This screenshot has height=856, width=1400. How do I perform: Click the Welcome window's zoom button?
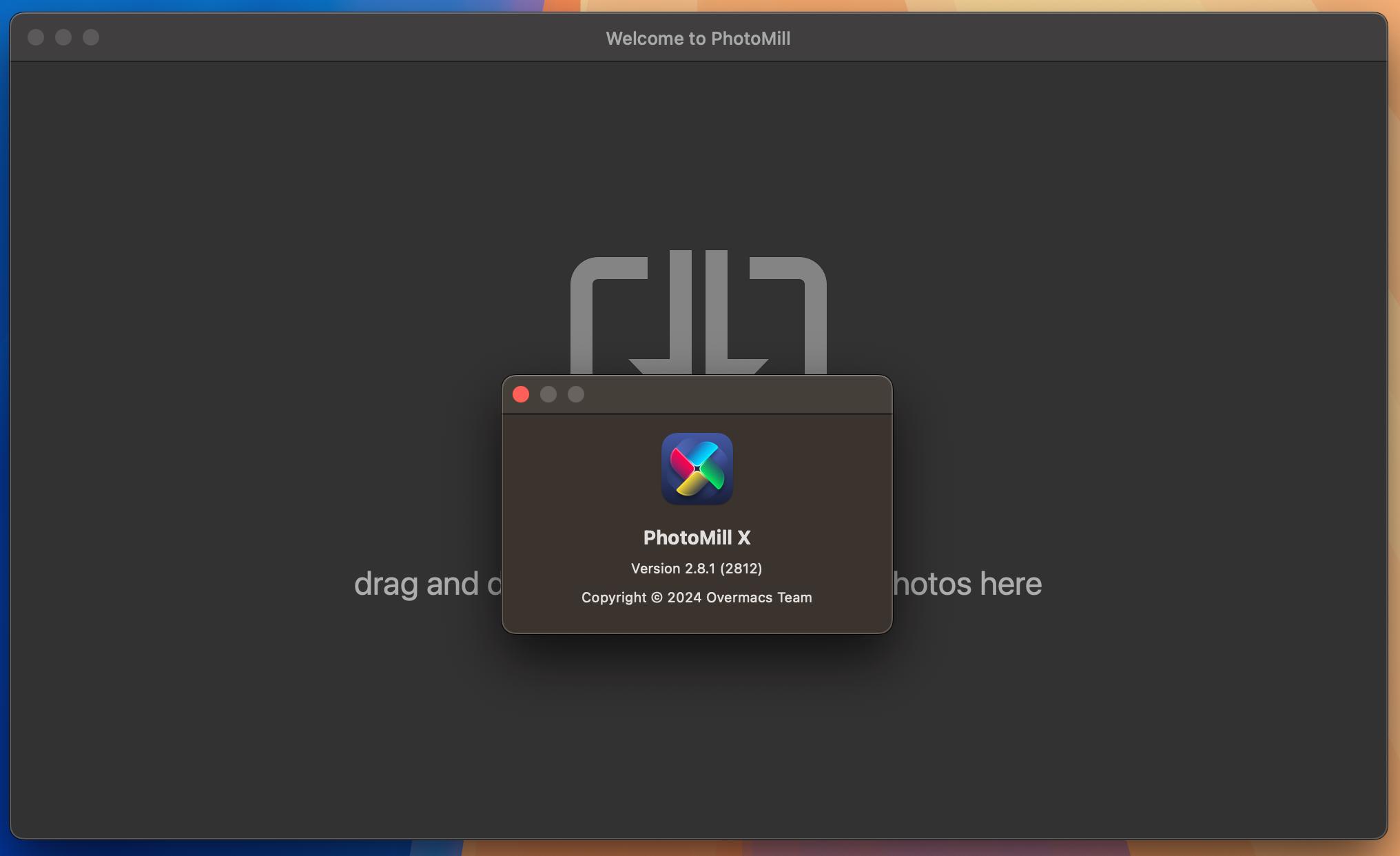(91, 37)
